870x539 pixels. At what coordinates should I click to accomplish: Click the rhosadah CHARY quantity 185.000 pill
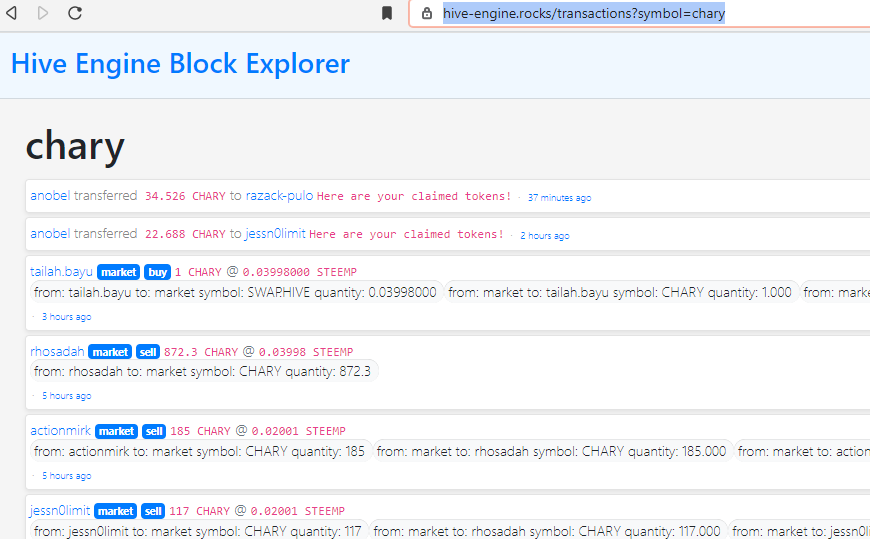click(x=552, y=451)
